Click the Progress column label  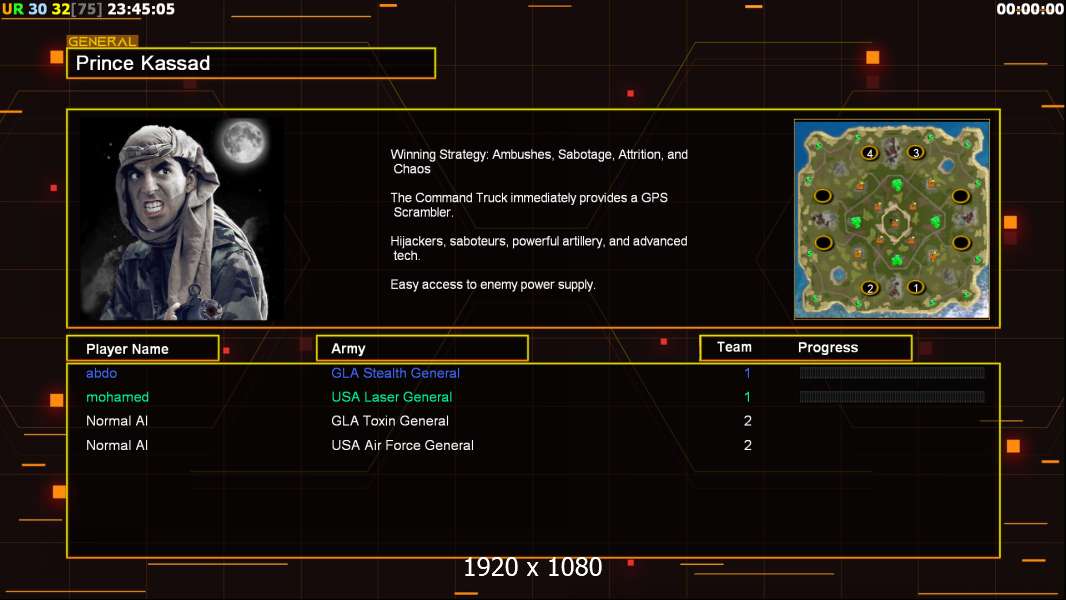click(x=827, y=347)
